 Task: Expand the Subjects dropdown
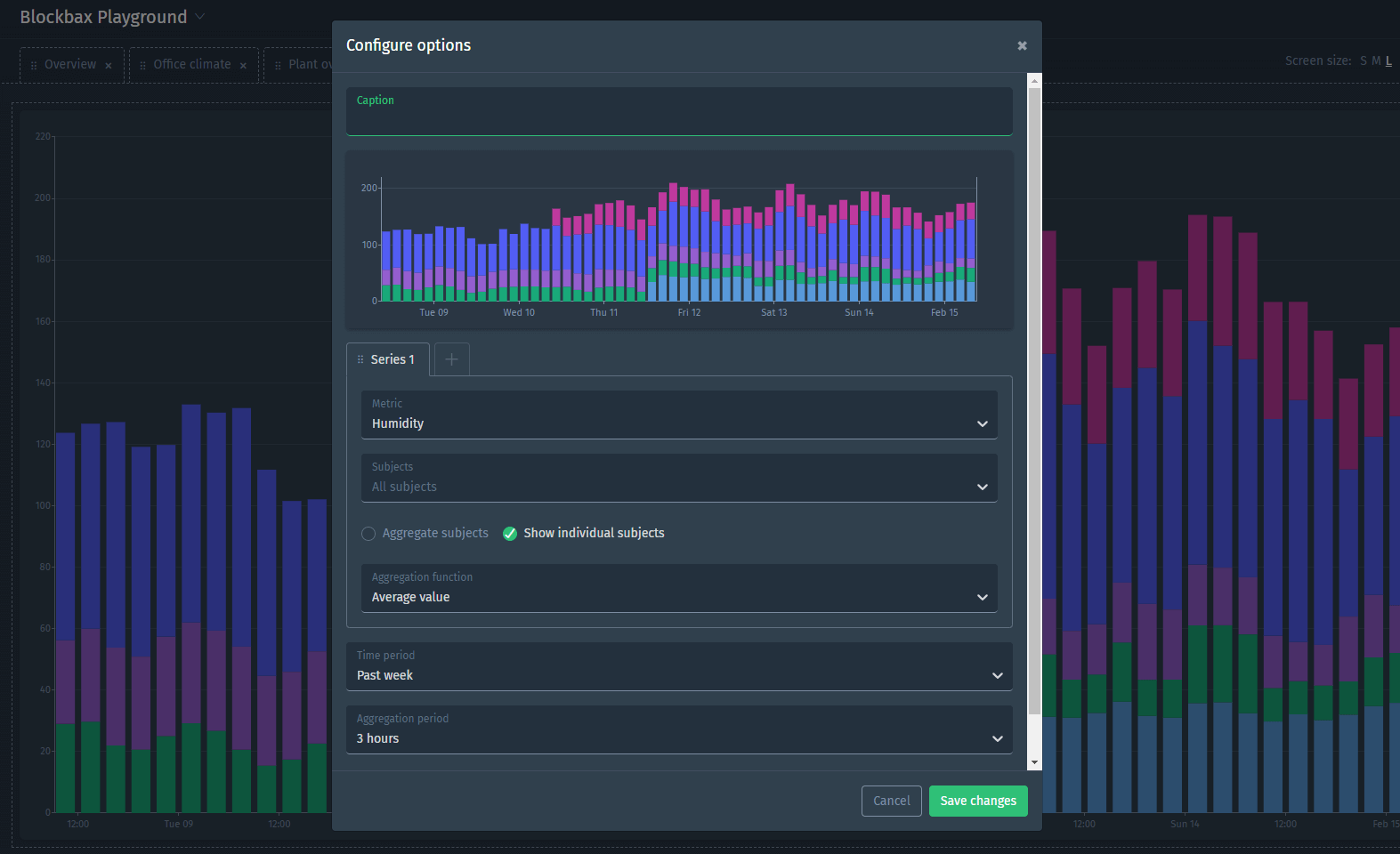pos(678,478)
